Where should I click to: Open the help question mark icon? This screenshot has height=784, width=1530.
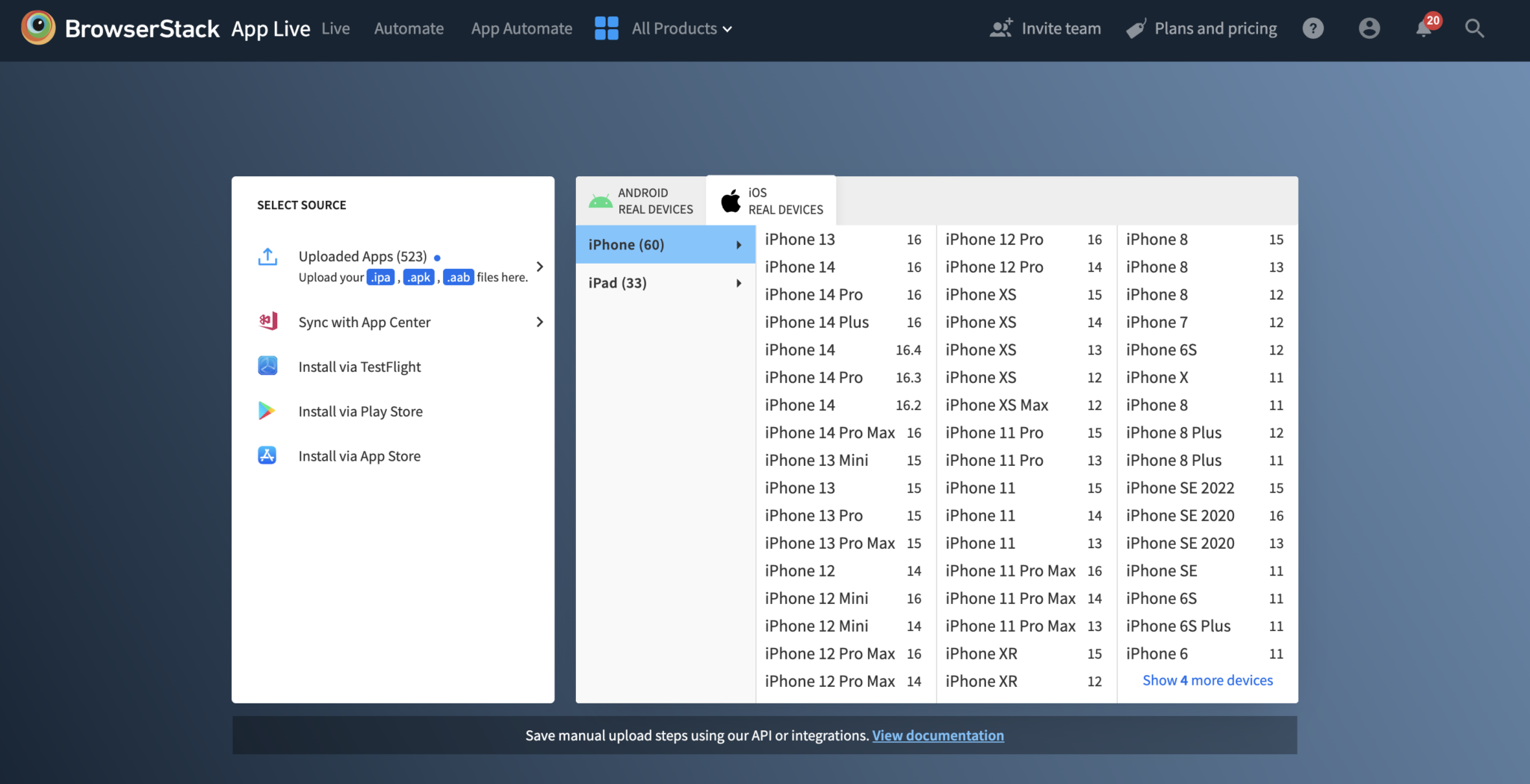(1313, 28)
